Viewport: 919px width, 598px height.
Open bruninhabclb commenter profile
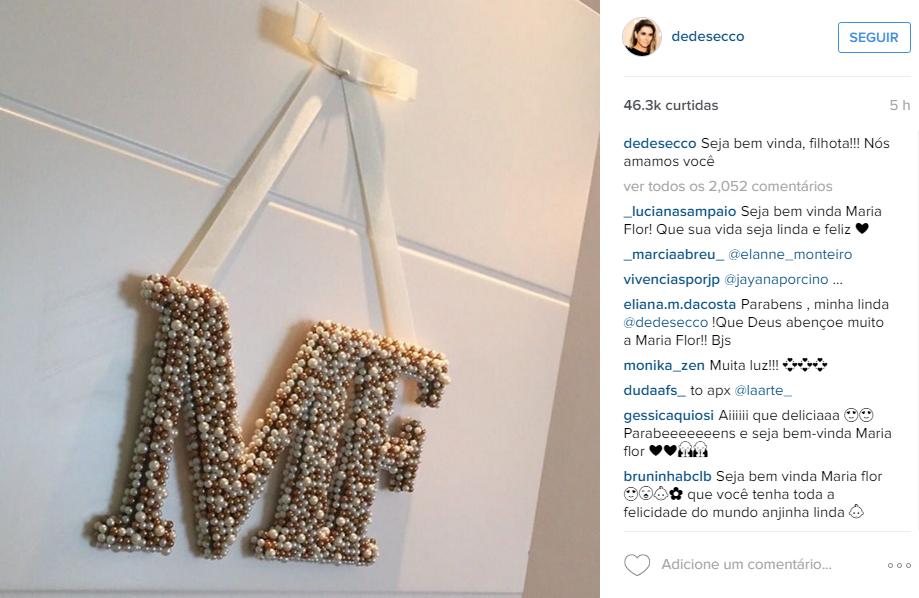668,477
